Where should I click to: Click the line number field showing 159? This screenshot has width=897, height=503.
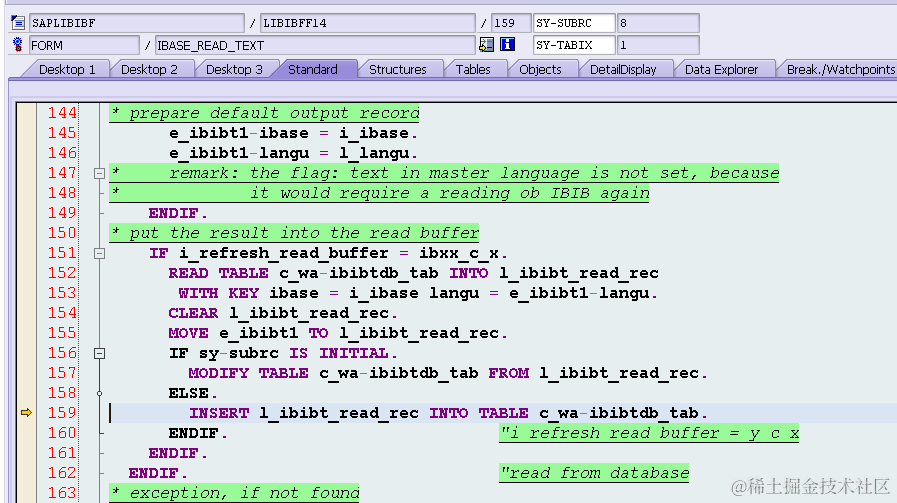click(x=511, y=23)
